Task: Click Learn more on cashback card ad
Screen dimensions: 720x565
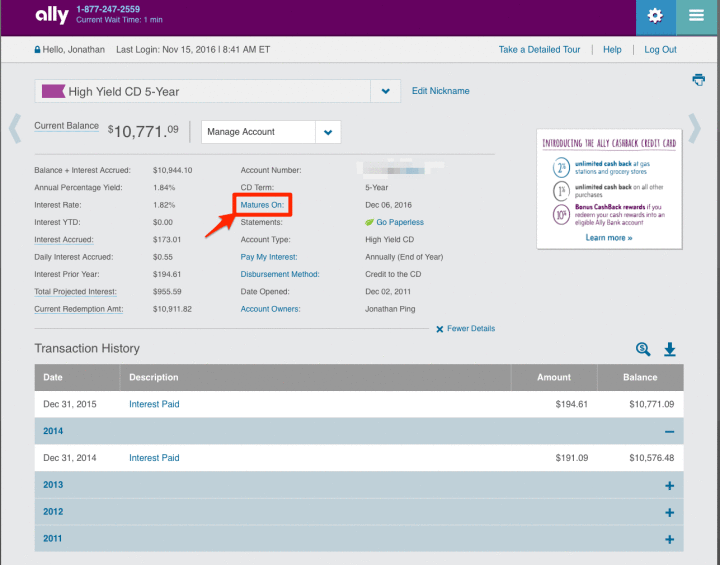Action: pos(609,238)
